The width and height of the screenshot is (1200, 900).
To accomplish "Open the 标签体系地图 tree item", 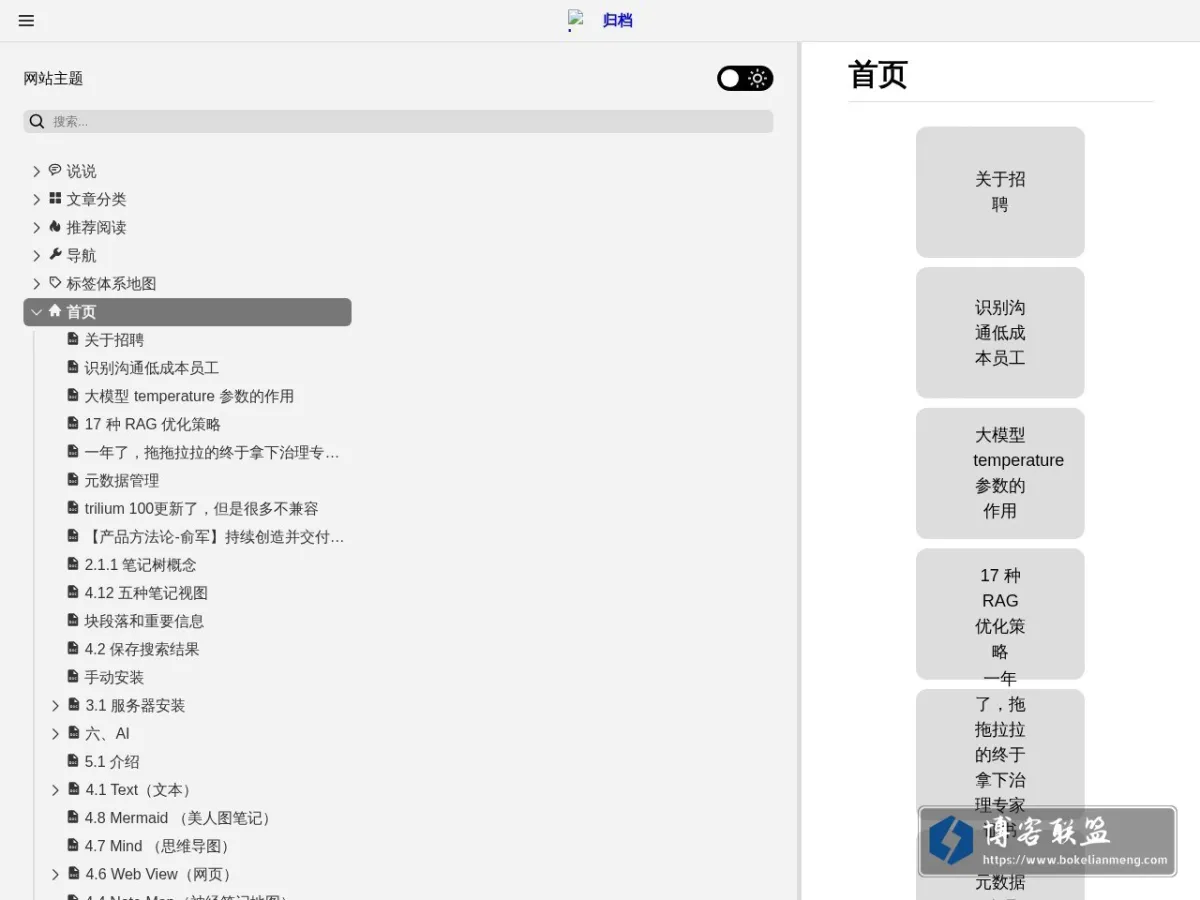I will 112,284.
